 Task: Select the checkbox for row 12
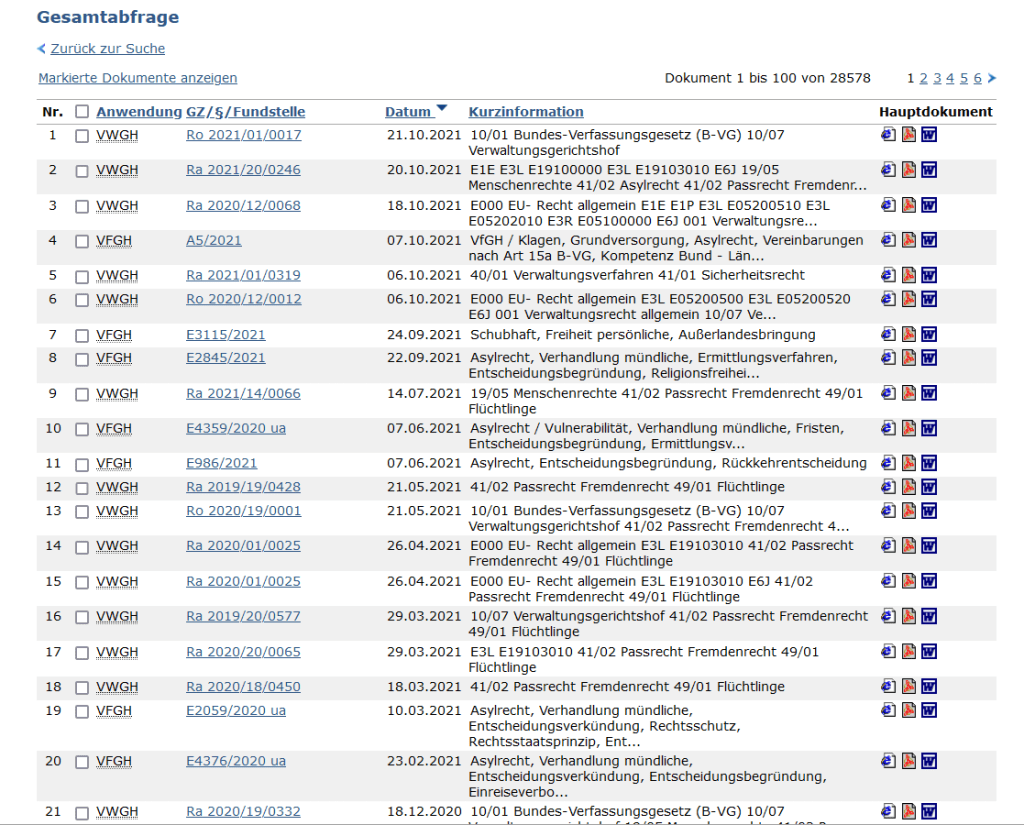point(82,488)
